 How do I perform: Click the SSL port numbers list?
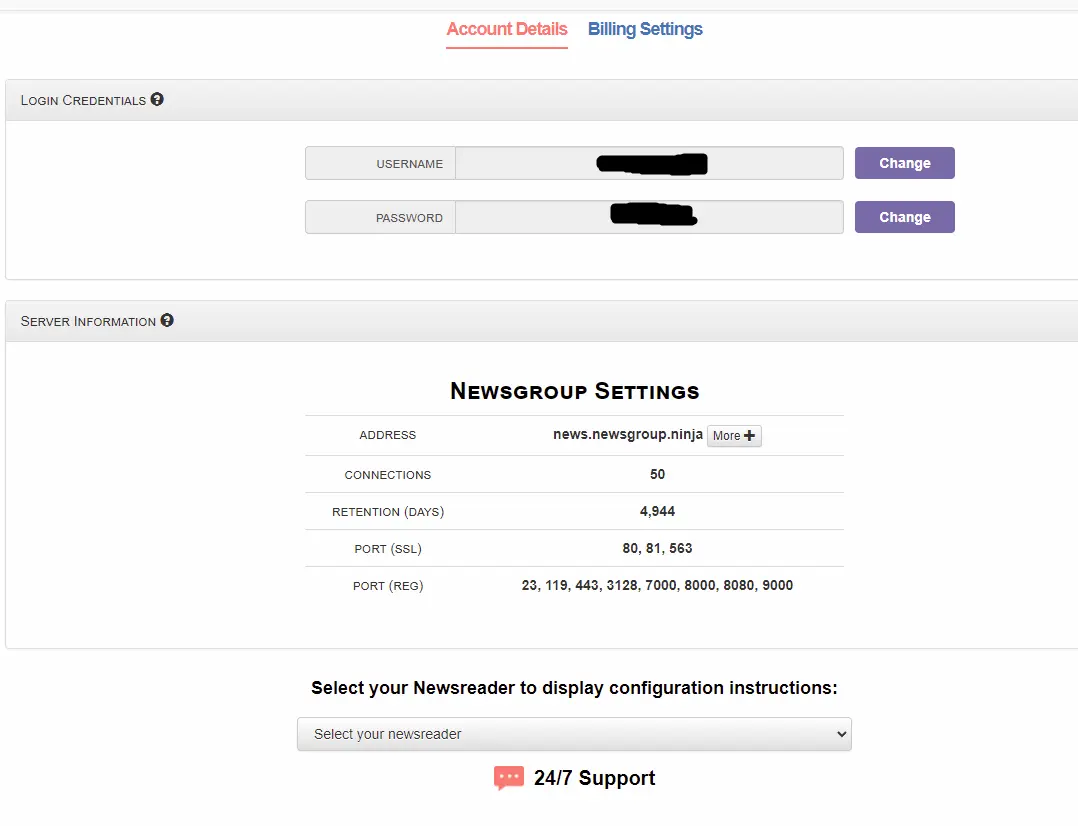click(657, 548)
